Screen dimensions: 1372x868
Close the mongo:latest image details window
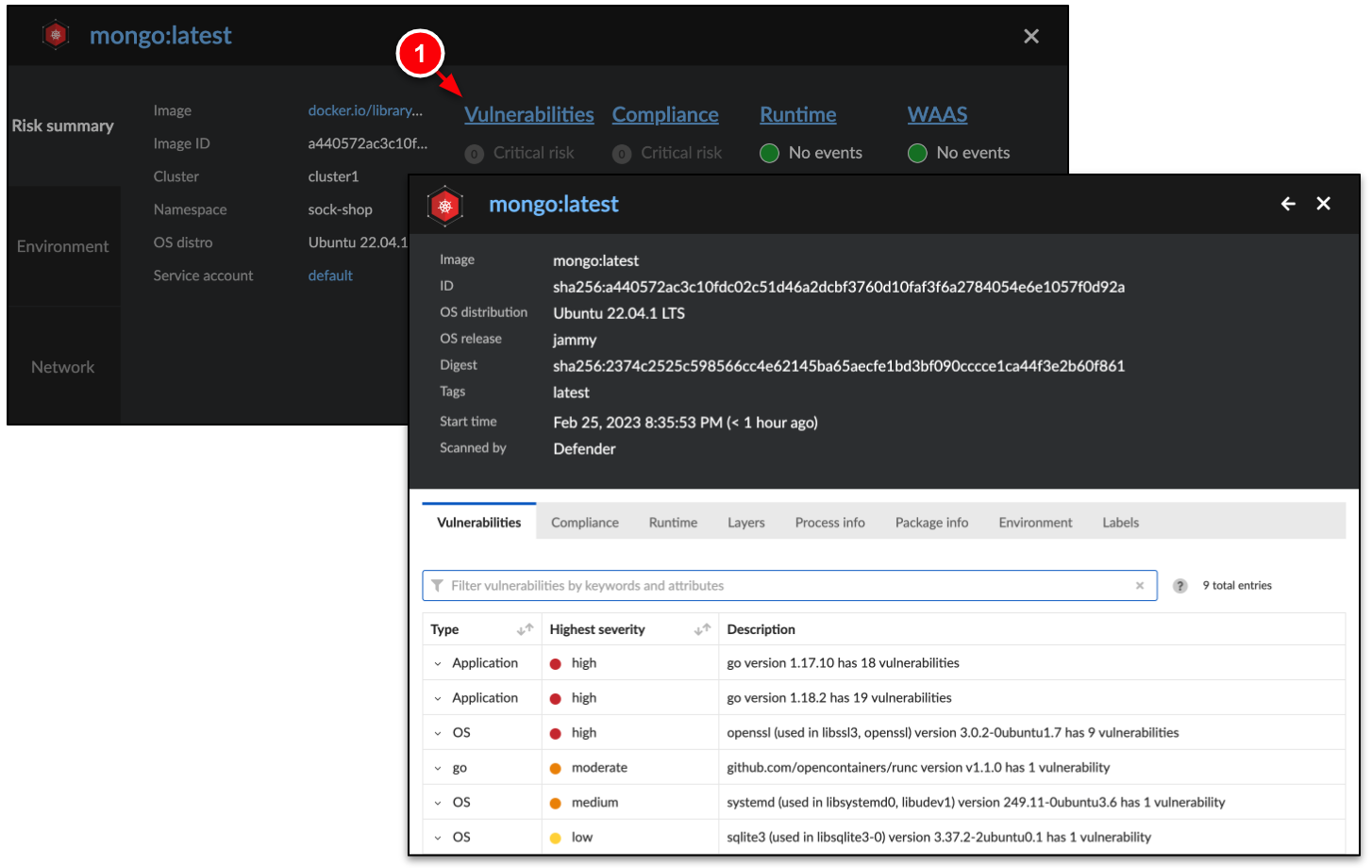[x=1323, y=204]
